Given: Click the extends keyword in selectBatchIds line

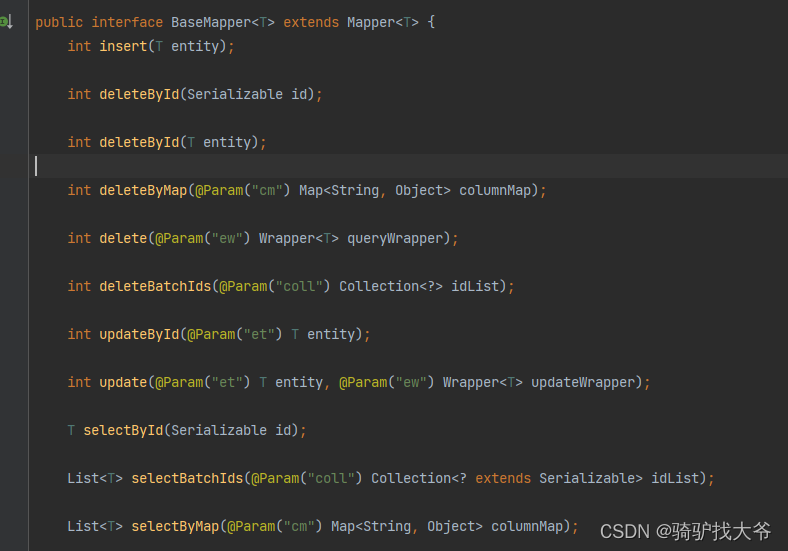Looking at the screenshot, I should pyautogui.click(x=503, y=478).
